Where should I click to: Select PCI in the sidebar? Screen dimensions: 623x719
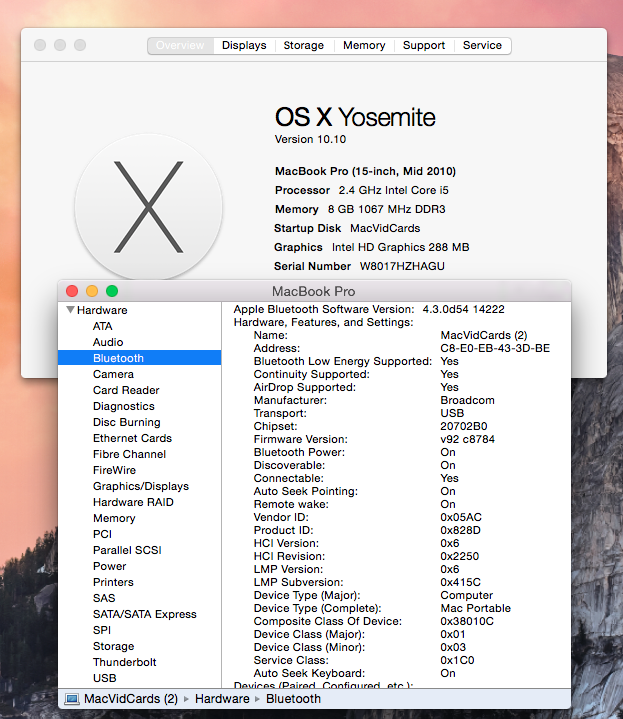point(102,534)
